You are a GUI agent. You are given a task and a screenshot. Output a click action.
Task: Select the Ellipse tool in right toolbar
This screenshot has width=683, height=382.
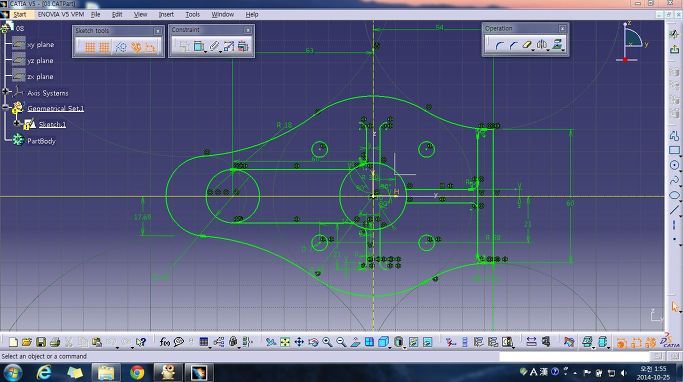[674, 195]
